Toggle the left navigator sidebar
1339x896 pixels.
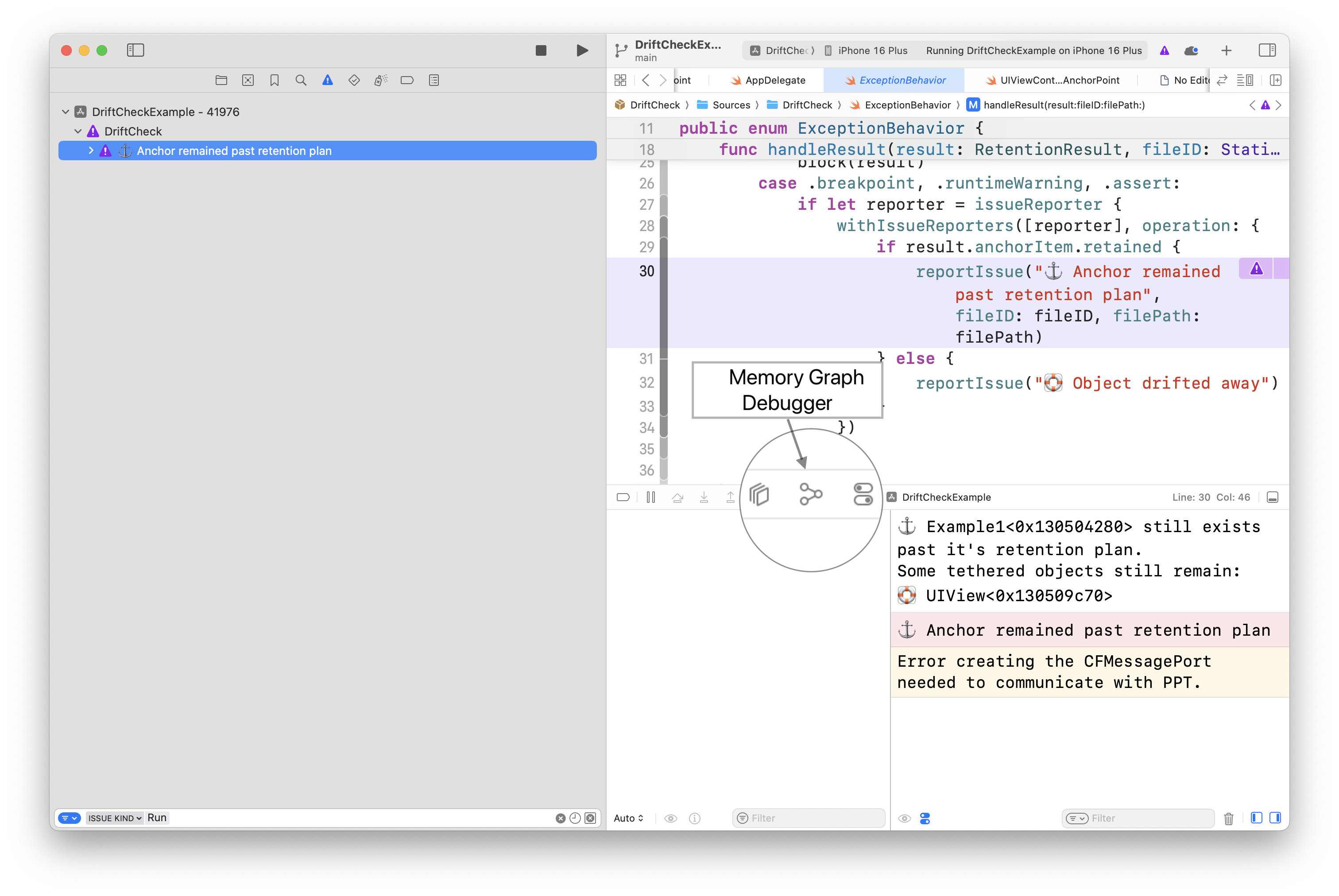point(135,50)
